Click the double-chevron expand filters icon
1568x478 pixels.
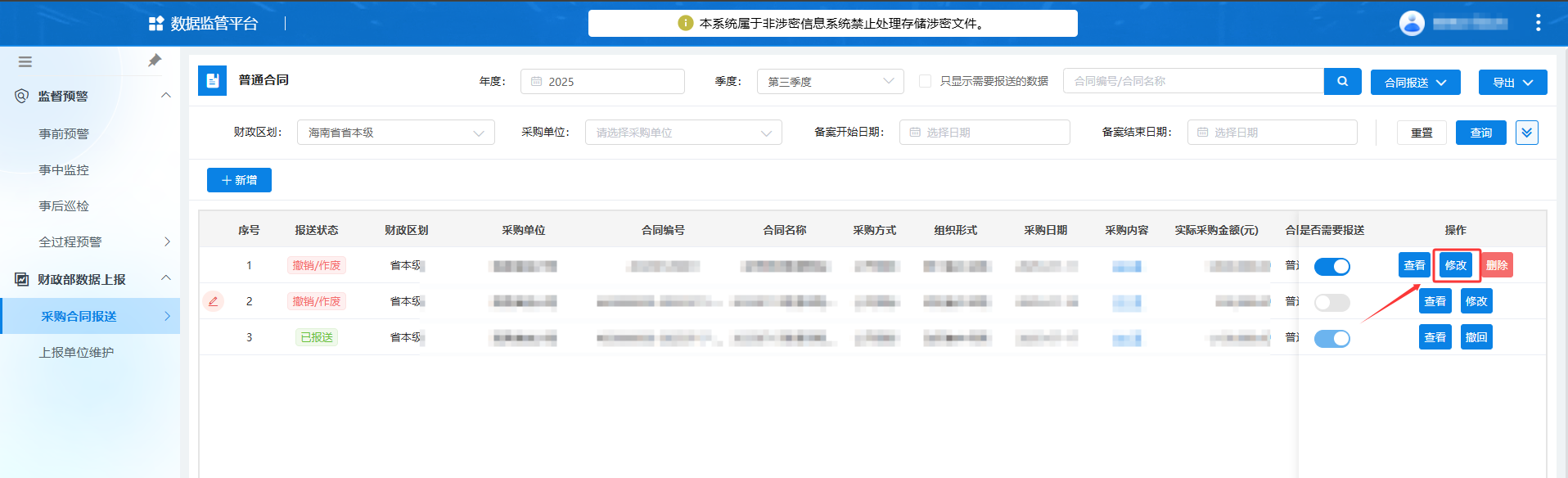tap(1526, 133)
